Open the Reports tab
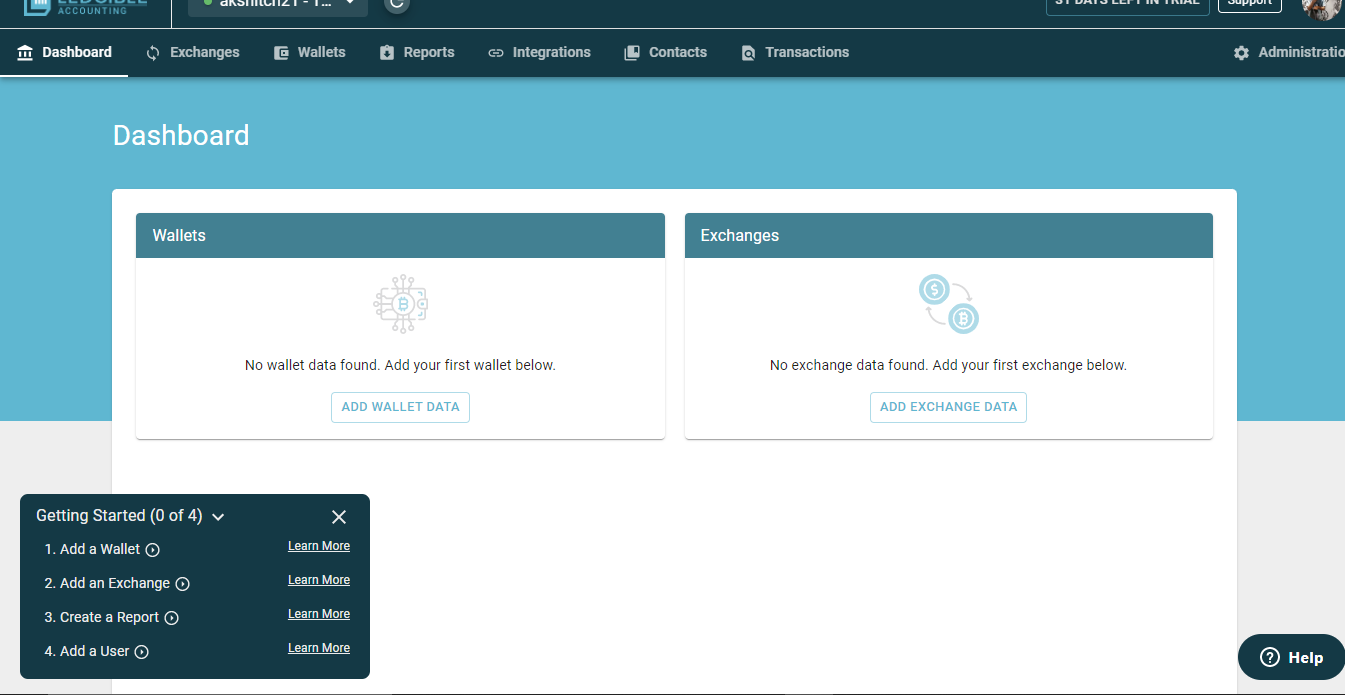The image size is (1345, 695). pos(416,53)
